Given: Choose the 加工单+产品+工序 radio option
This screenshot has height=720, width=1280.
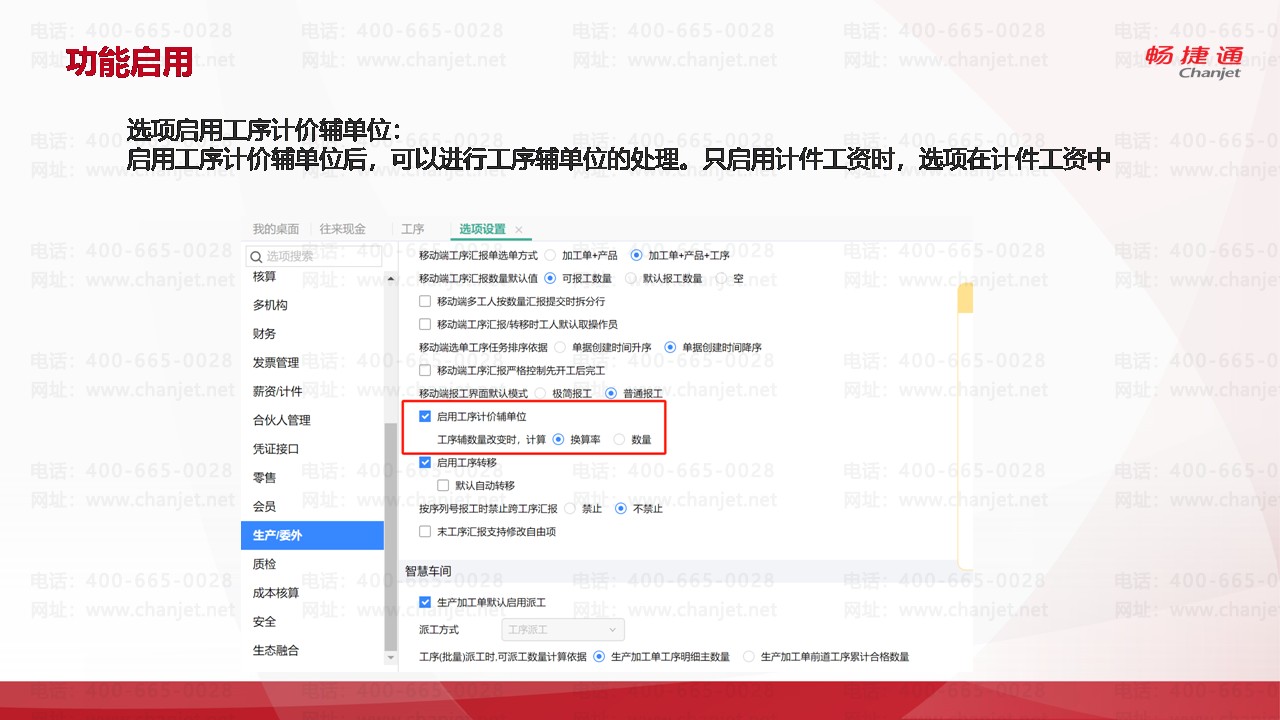Looking at the screenshot, I should pyautogui.click(x=636, y=255).
